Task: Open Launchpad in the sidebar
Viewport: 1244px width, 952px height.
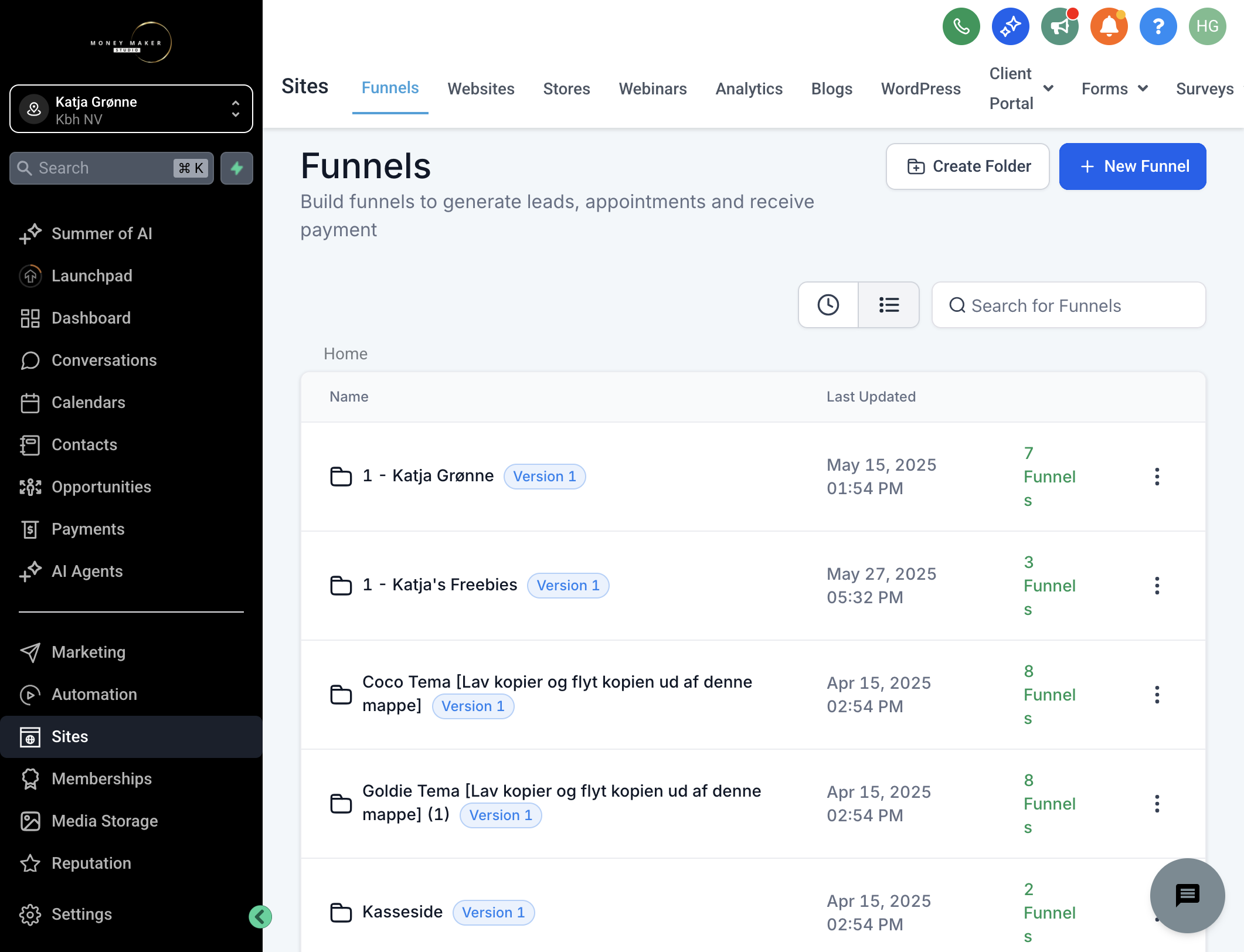Action: pos(131,276)
